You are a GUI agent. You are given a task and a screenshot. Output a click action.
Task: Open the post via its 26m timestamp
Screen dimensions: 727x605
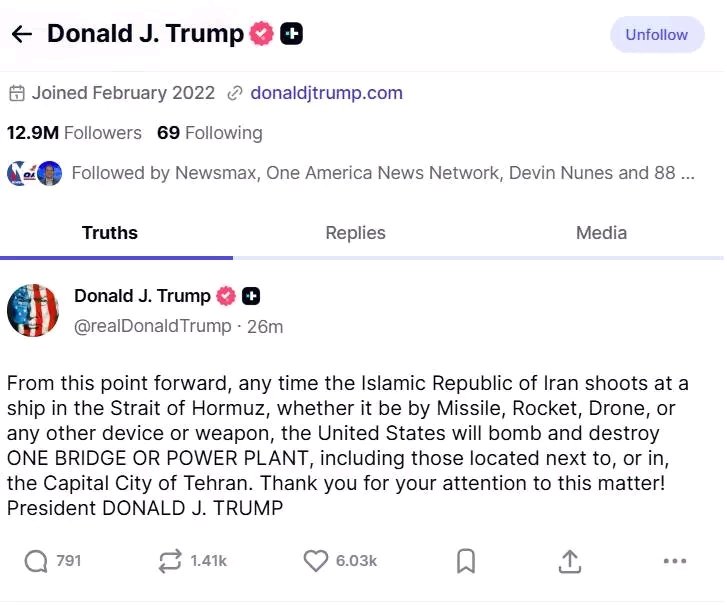(265, 327)
